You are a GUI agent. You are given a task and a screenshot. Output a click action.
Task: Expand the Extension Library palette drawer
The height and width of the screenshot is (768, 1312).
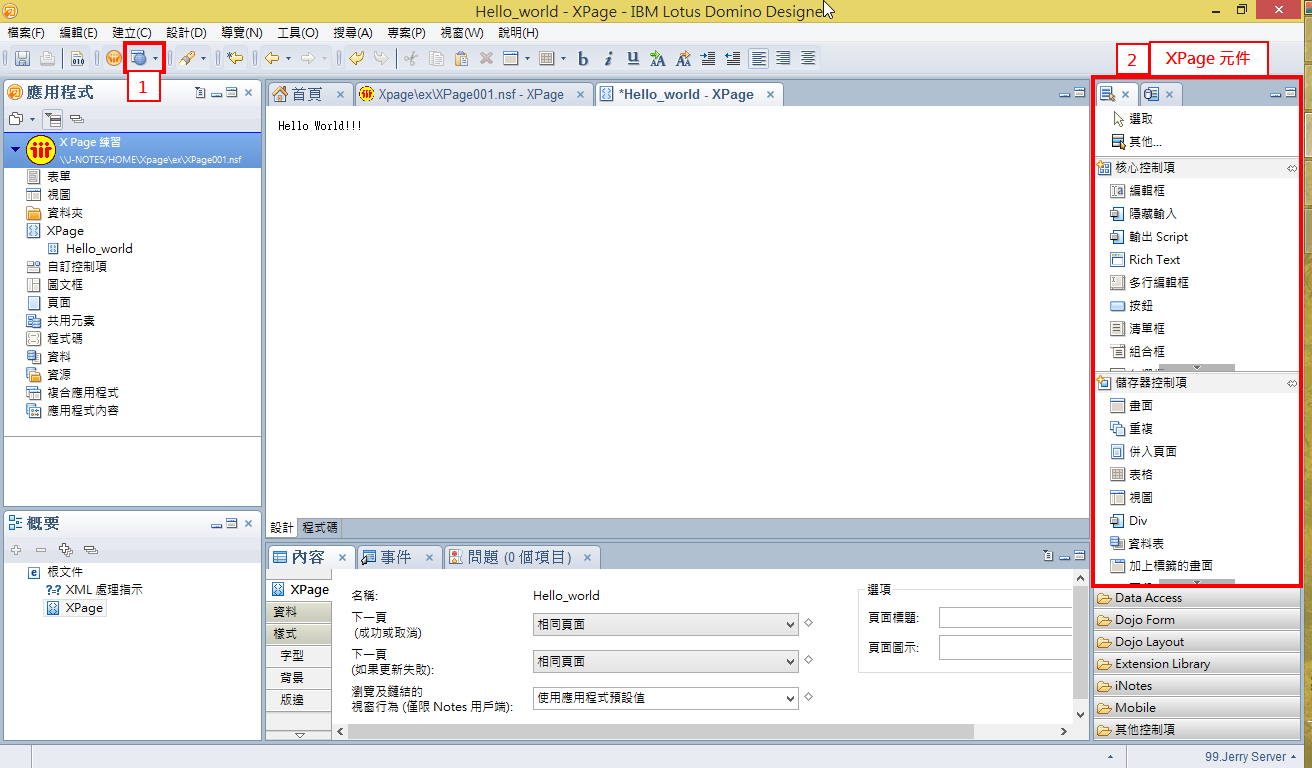1197,664
